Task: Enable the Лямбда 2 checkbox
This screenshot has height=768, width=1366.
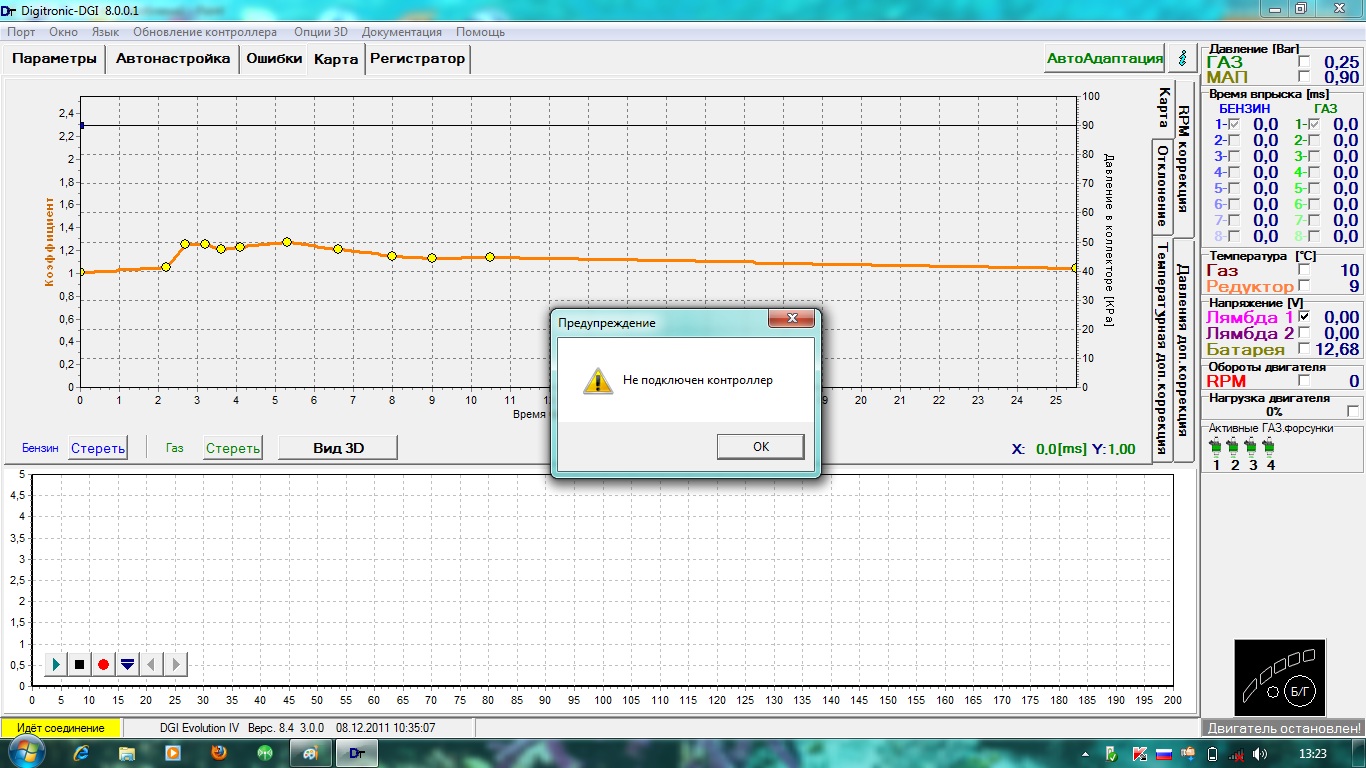Action: pyautogui.click(x=1303, y=332)
